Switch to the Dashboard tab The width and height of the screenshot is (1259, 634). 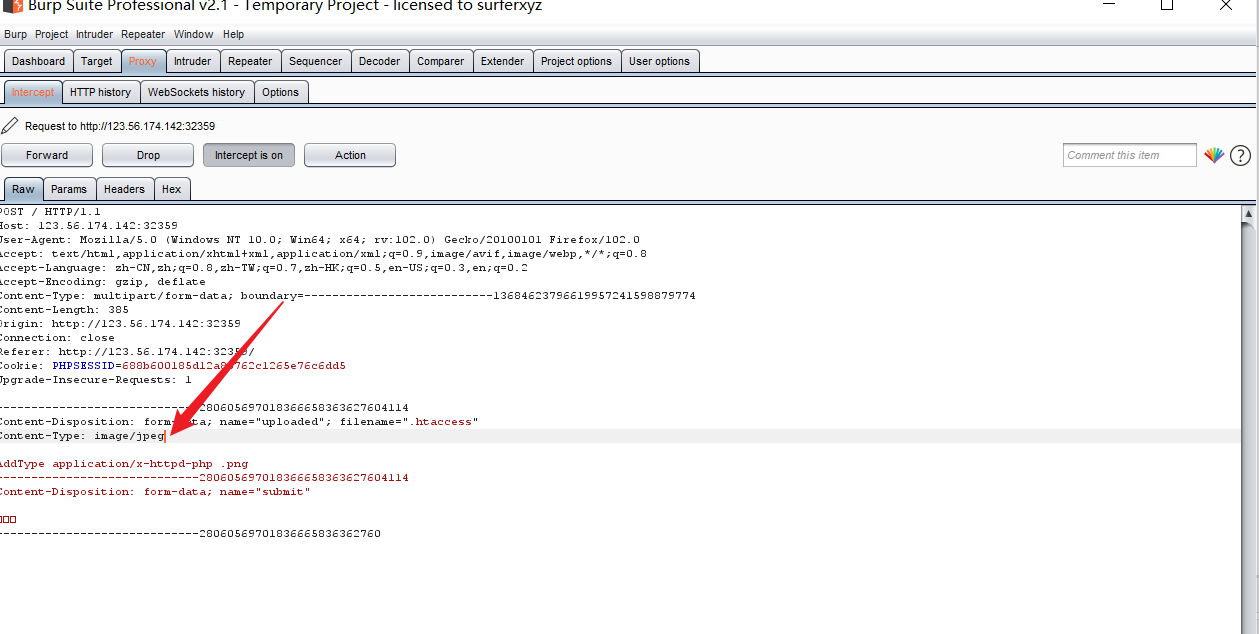[x=38, y=61]
